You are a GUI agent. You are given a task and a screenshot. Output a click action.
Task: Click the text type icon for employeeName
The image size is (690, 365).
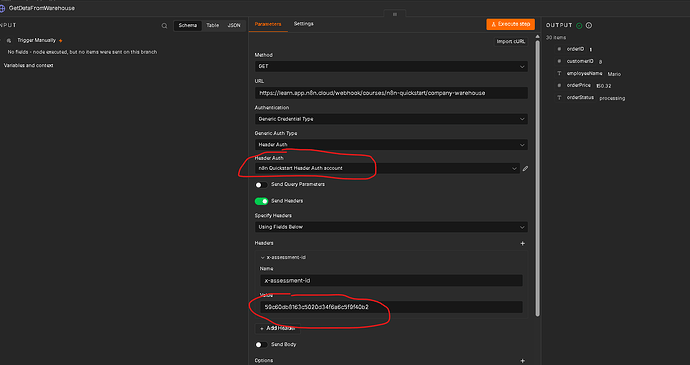coord(559,74)
